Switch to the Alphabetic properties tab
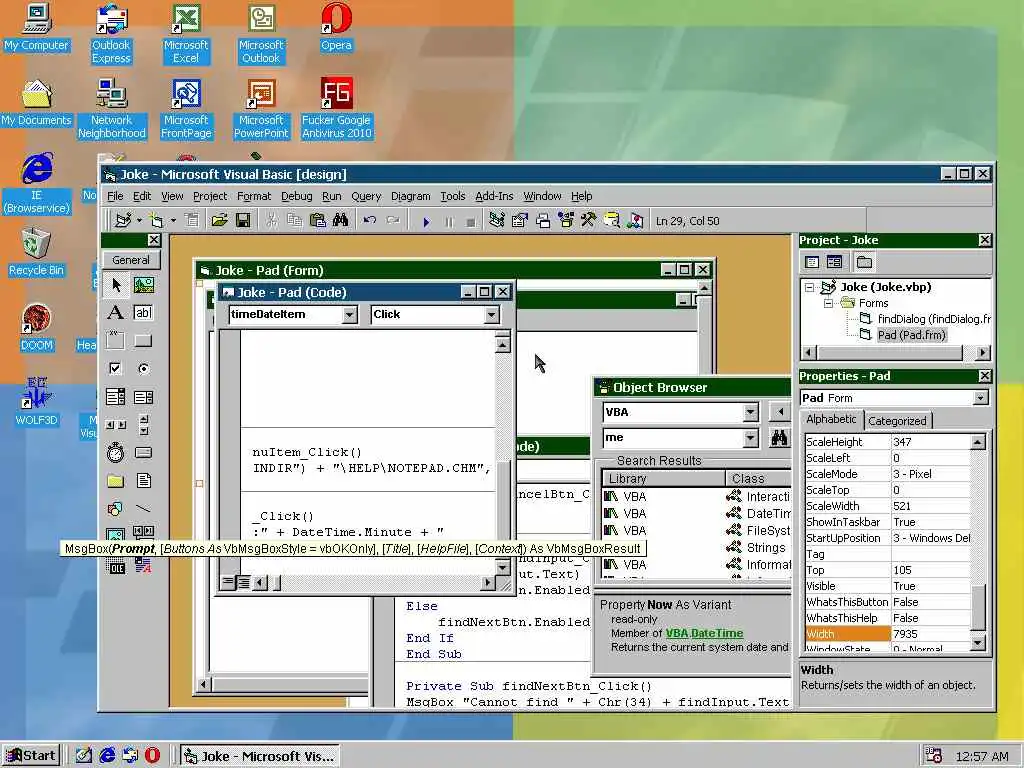 click(831, 419)
